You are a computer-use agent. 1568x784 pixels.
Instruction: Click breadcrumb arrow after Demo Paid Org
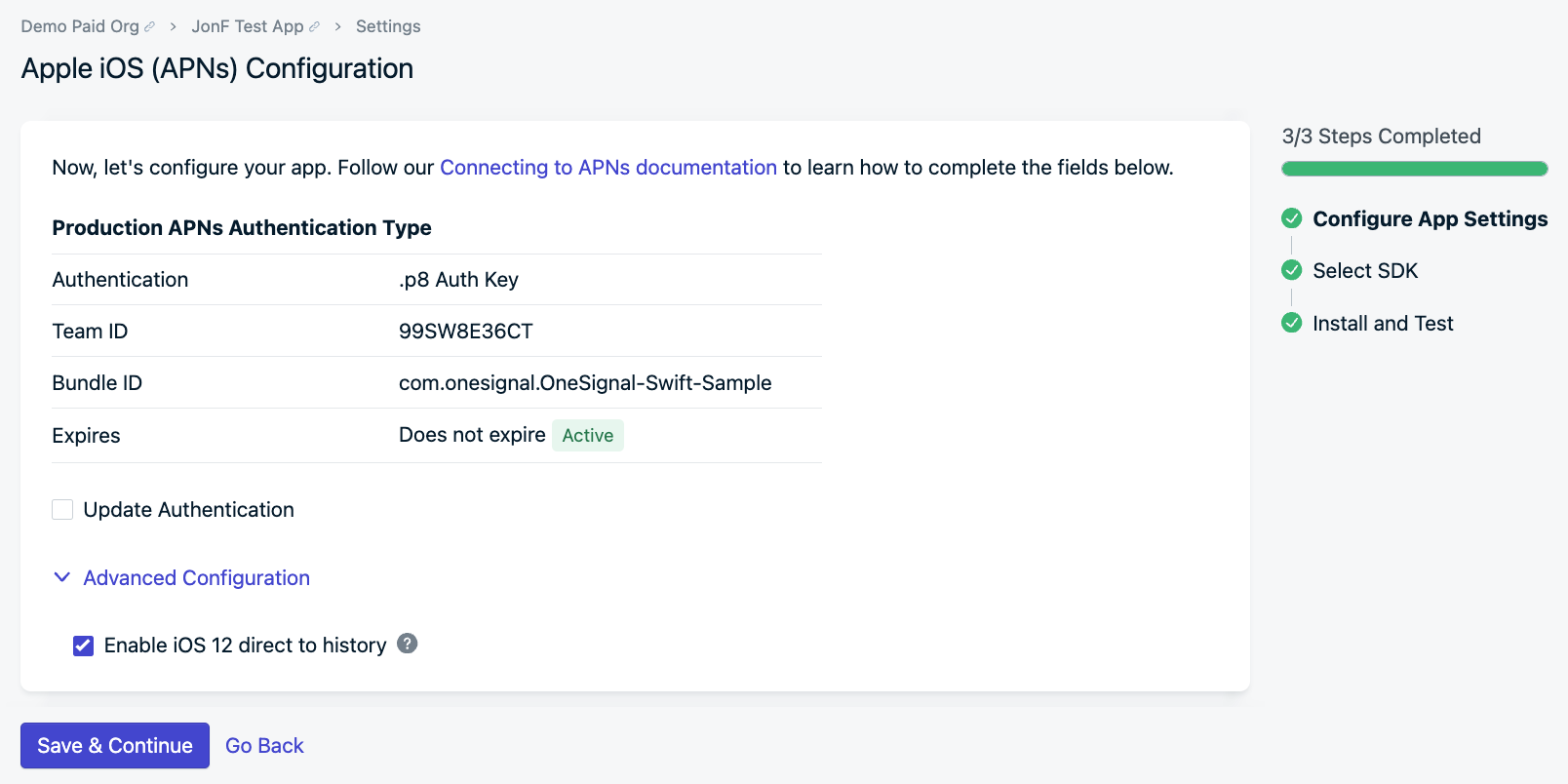[173, 27]
